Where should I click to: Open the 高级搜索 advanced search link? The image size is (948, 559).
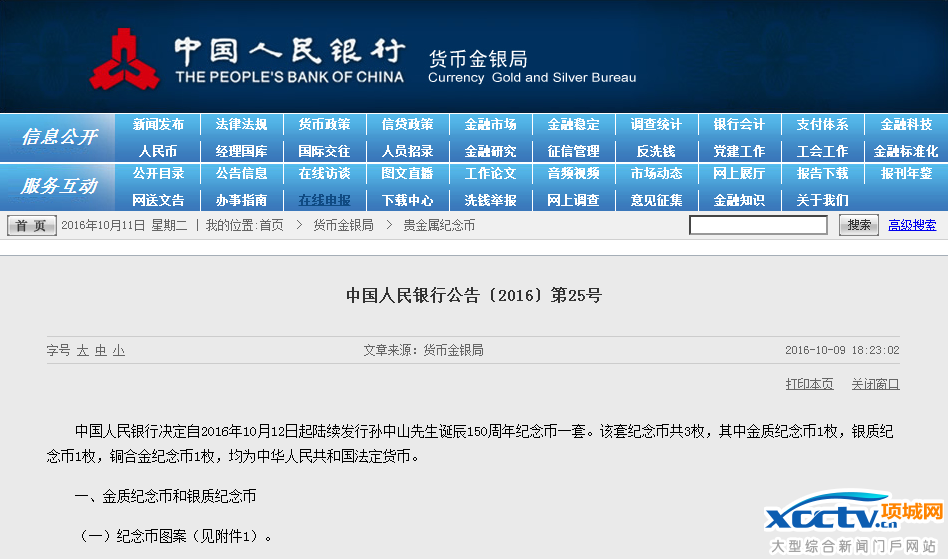coord(912,226)
